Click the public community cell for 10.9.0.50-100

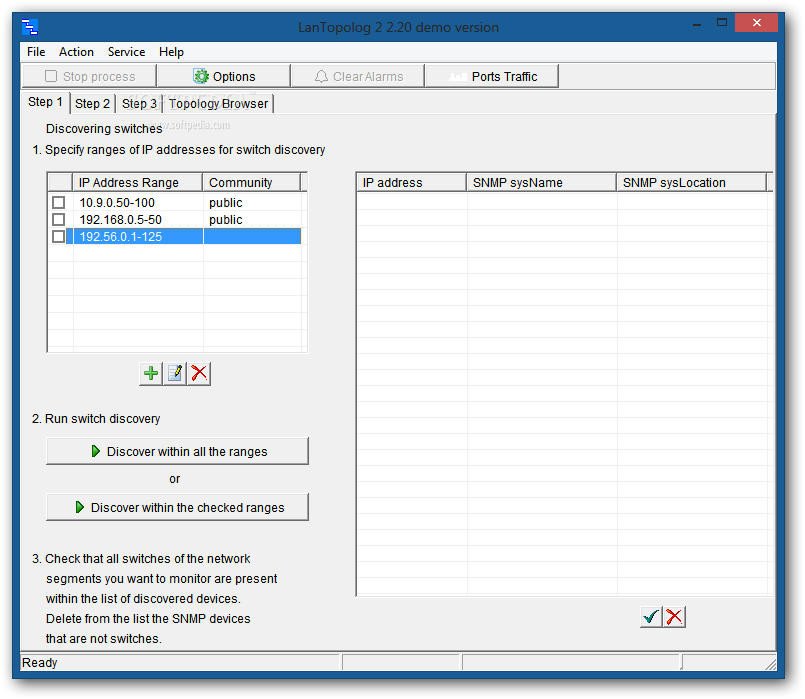click(252, 202)
